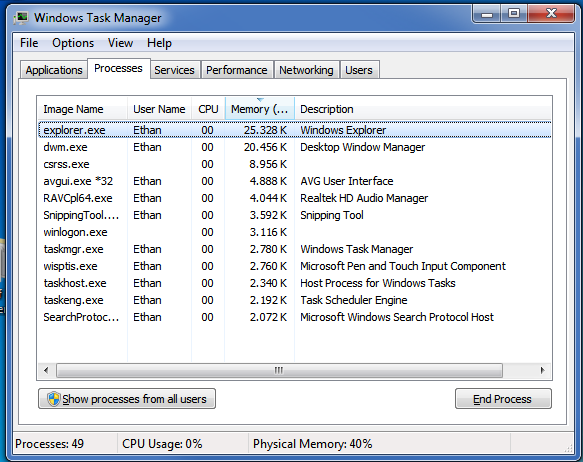Viewport: 583px width, 462px height.
Task: Click Show processes from all users
Action: (127, 399)
